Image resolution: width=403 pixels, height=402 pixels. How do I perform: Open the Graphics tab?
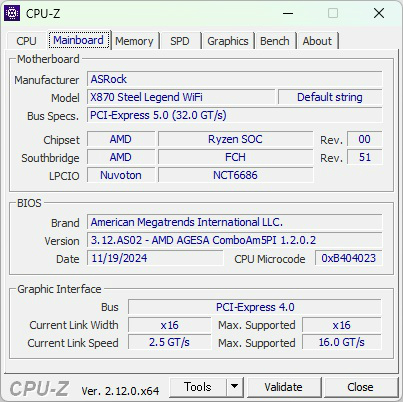(x=228, y=41)
